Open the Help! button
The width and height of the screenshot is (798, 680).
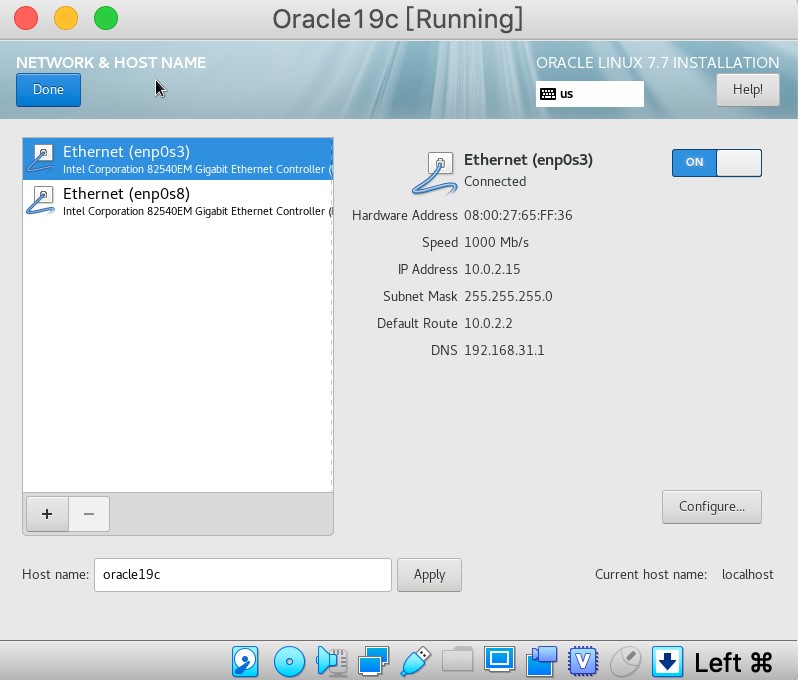click(748, 90)
